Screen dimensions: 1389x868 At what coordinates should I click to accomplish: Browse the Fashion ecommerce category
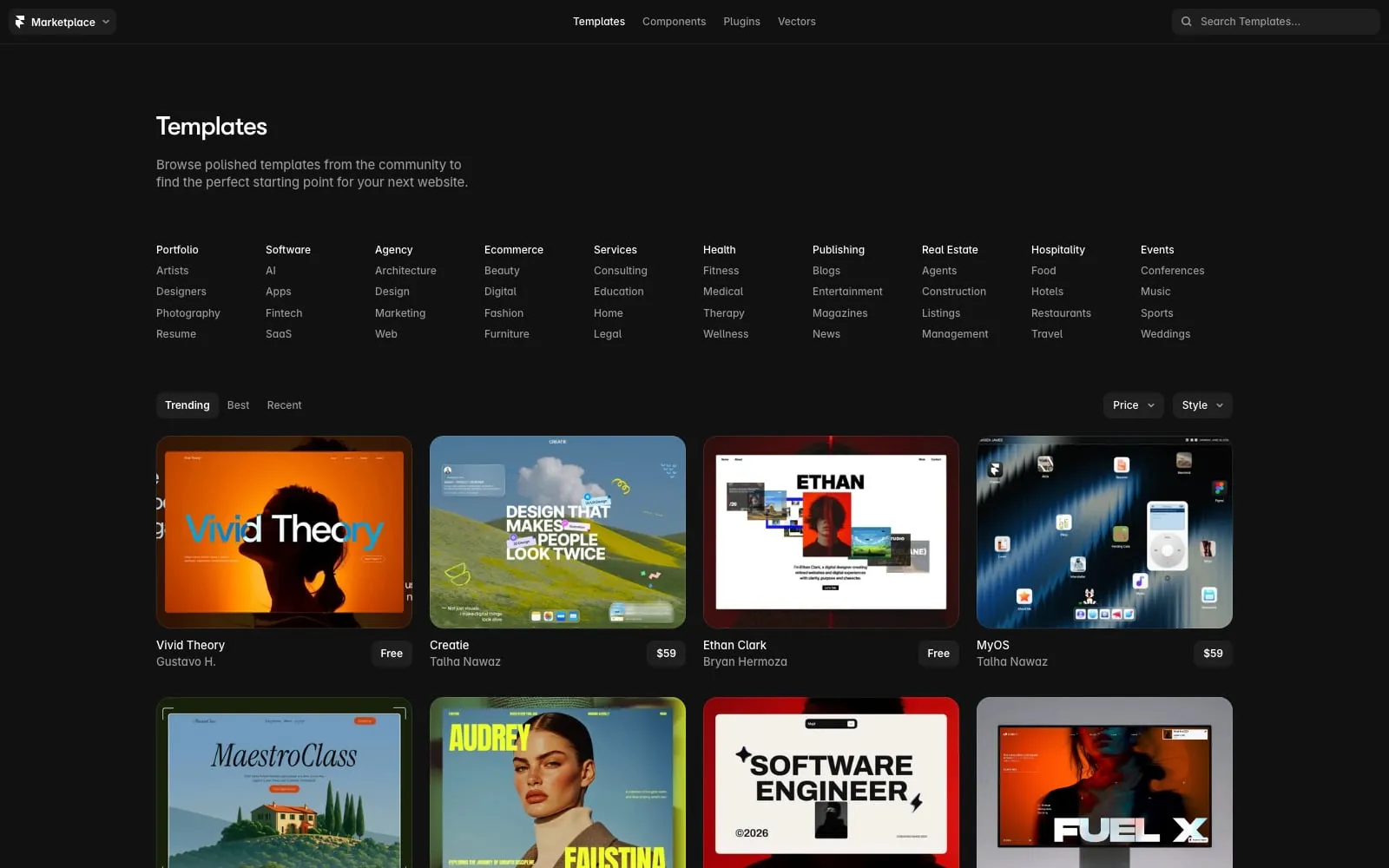coord(504,313)
